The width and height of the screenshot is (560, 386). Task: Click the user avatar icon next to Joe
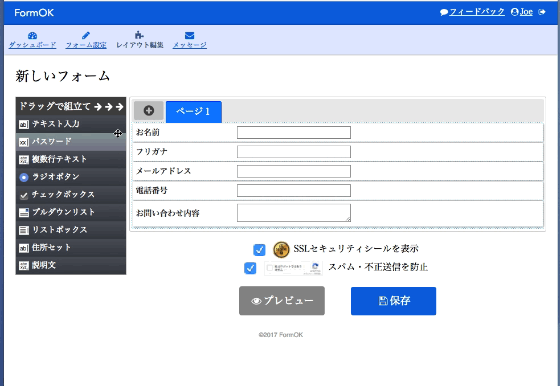coord(515,12)
